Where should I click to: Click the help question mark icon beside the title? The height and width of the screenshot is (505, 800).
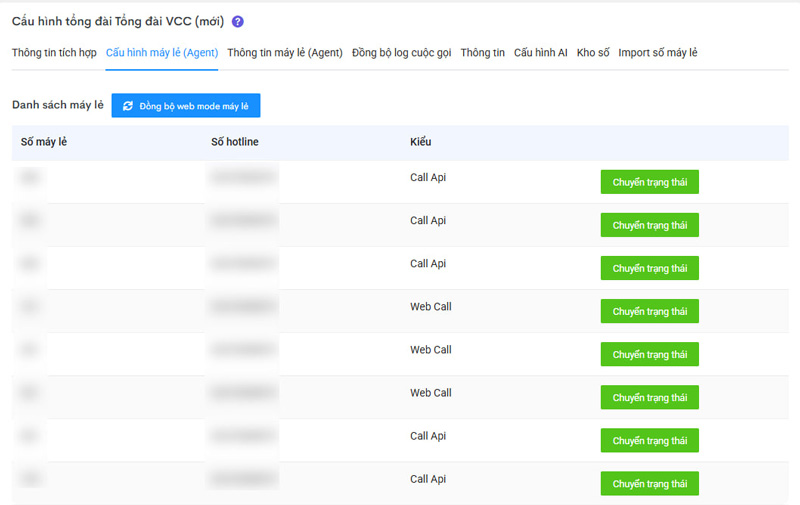pyautogui.click(x=238, y=21)
